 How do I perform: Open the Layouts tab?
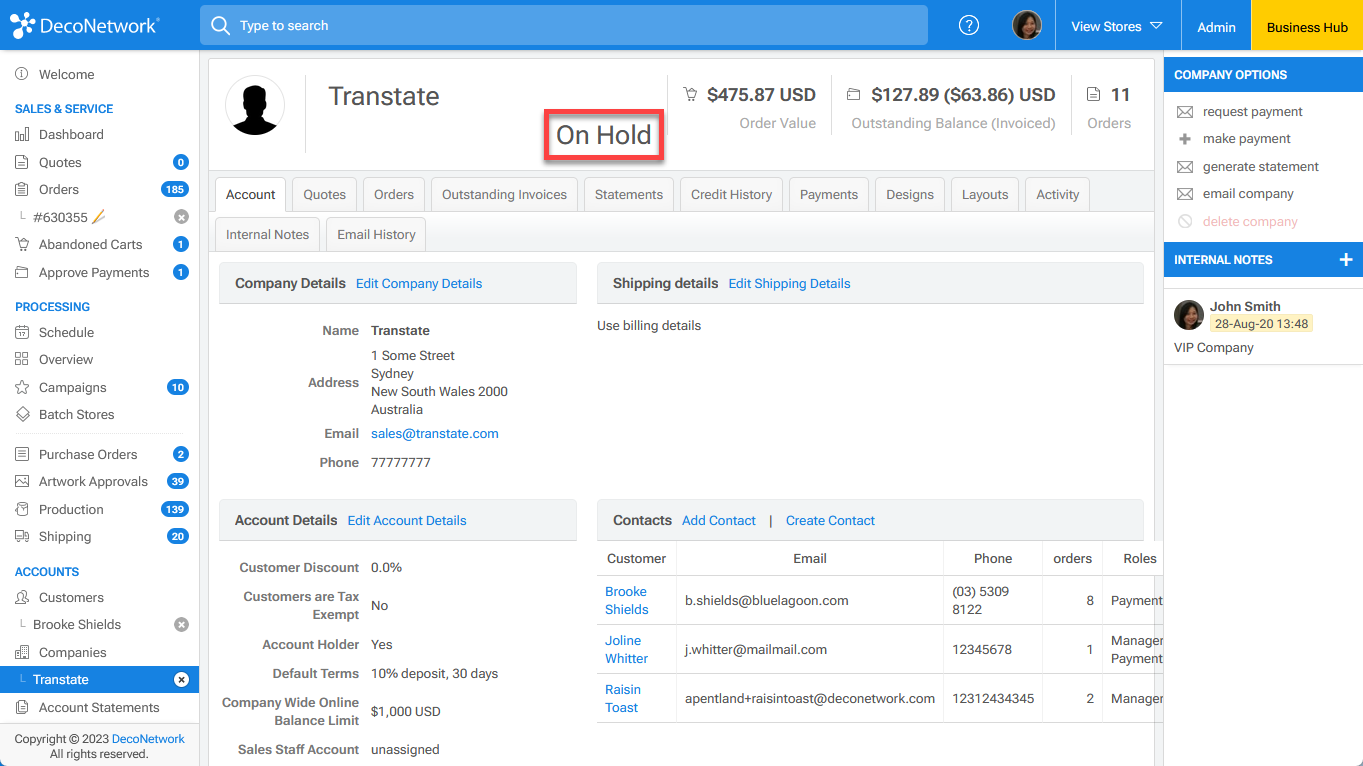click(985, 195)
